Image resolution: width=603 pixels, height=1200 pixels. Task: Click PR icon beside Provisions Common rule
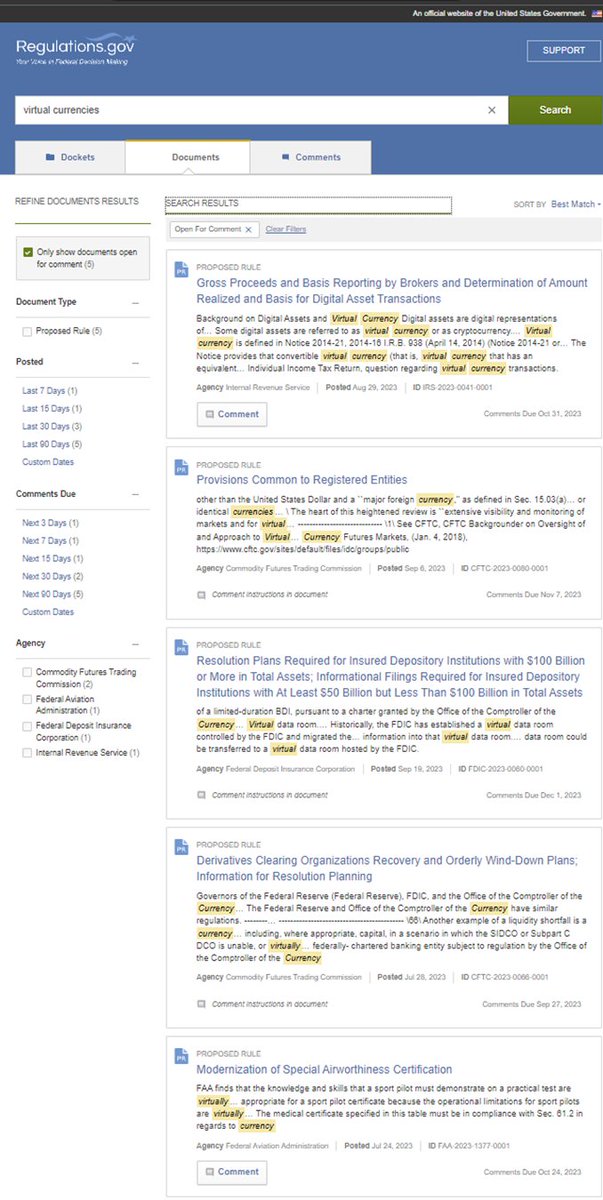[x=181, y=467]
